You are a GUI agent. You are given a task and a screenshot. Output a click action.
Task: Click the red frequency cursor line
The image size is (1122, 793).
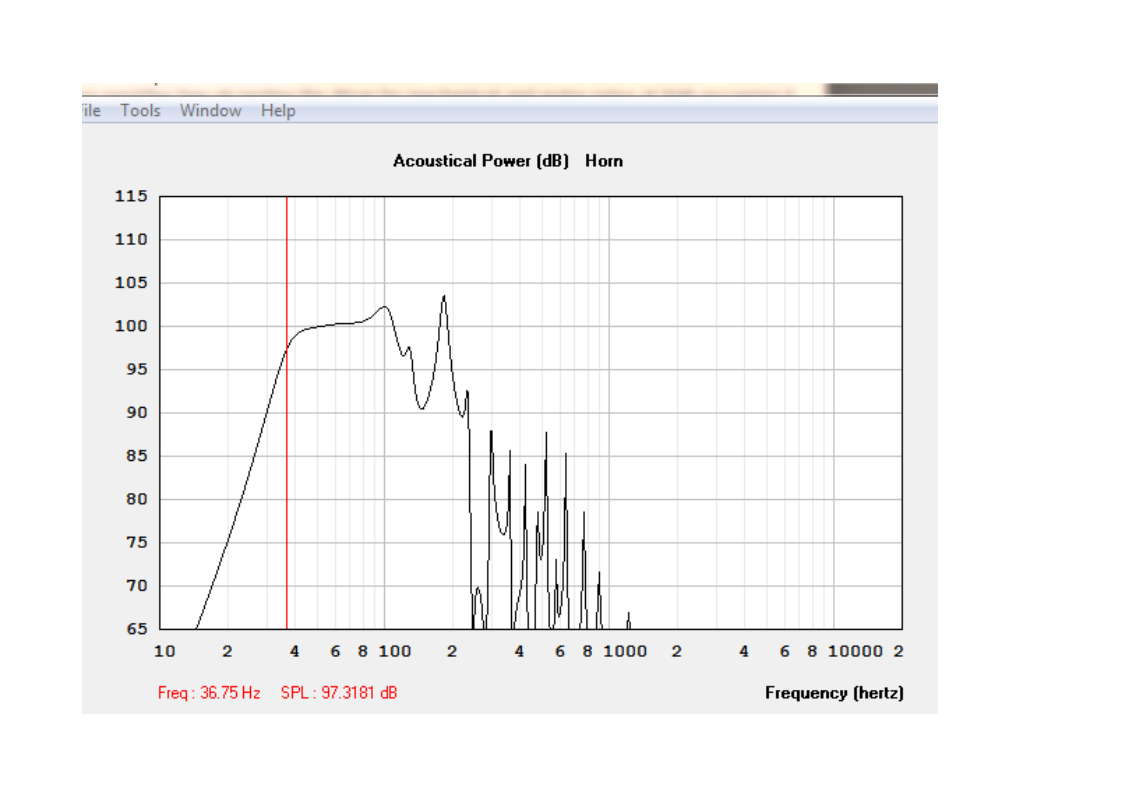pyautogui.click(x=287, y=413)
